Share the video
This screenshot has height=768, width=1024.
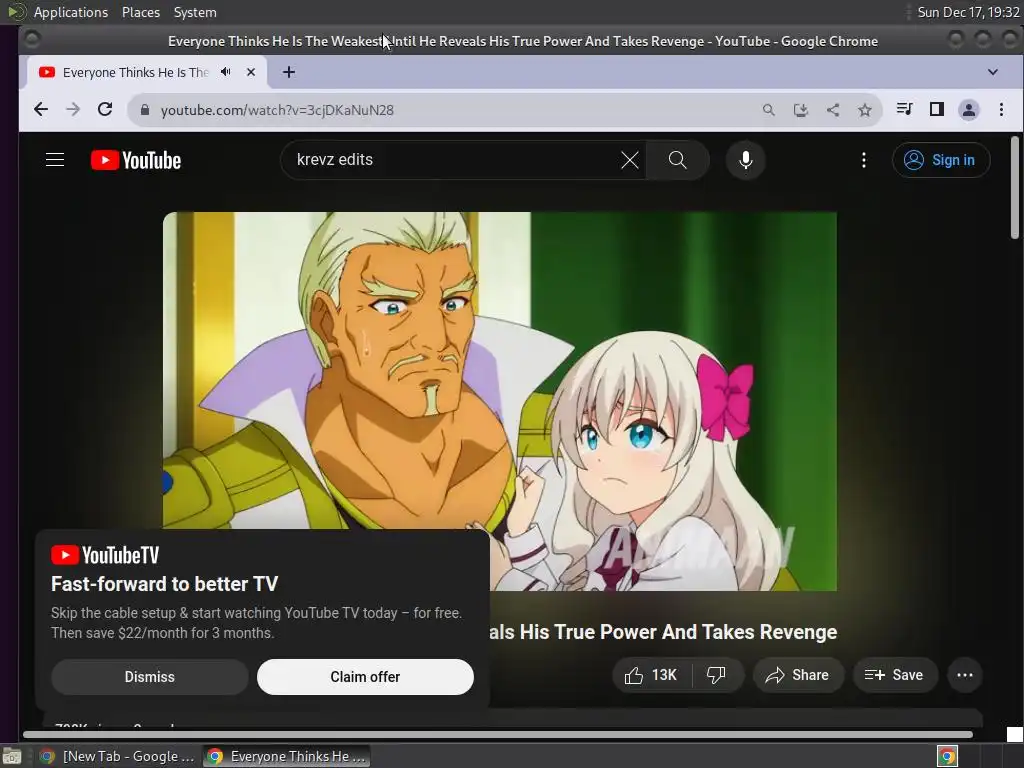pos(798,675)
